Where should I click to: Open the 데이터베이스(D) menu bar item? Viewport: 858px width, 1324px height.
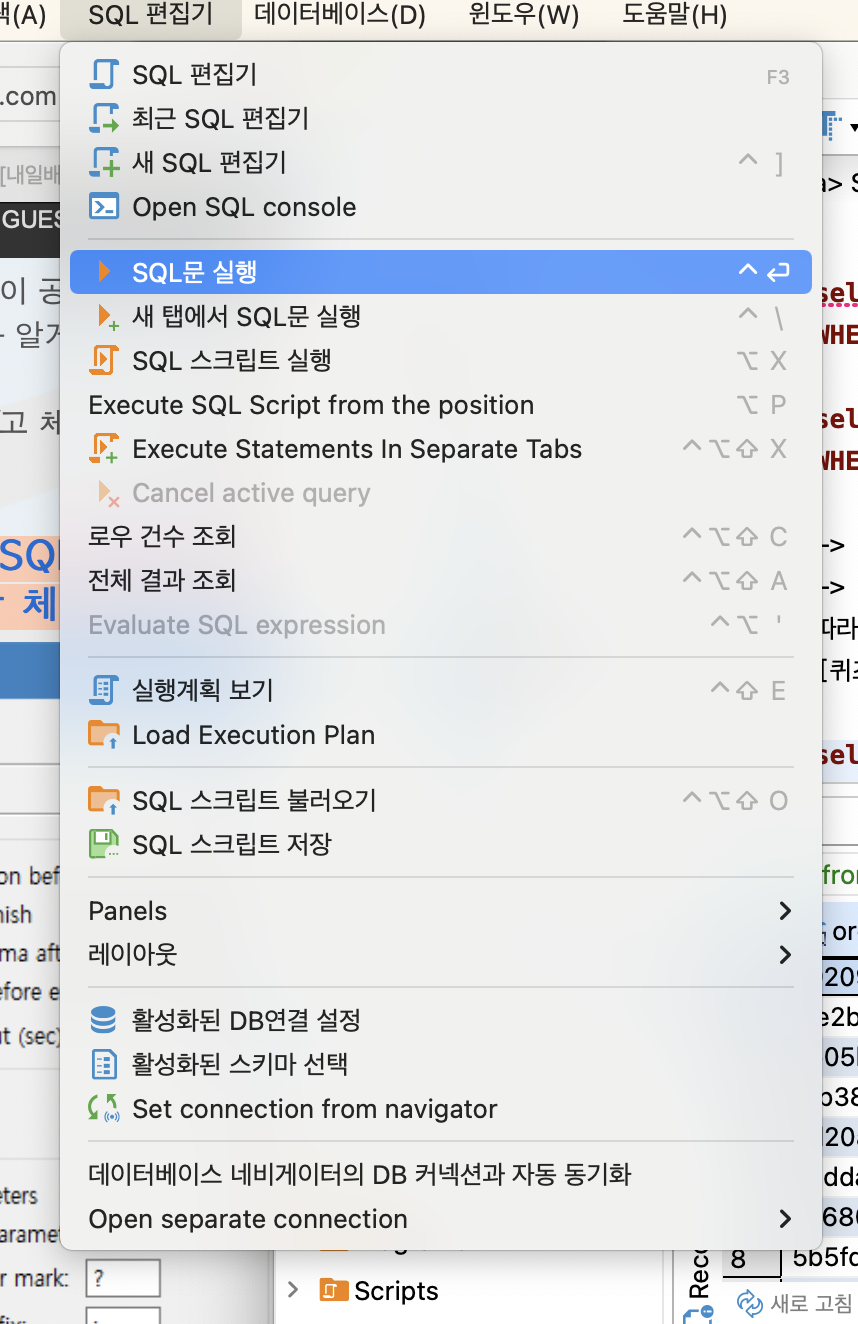[x=340, y=16]
